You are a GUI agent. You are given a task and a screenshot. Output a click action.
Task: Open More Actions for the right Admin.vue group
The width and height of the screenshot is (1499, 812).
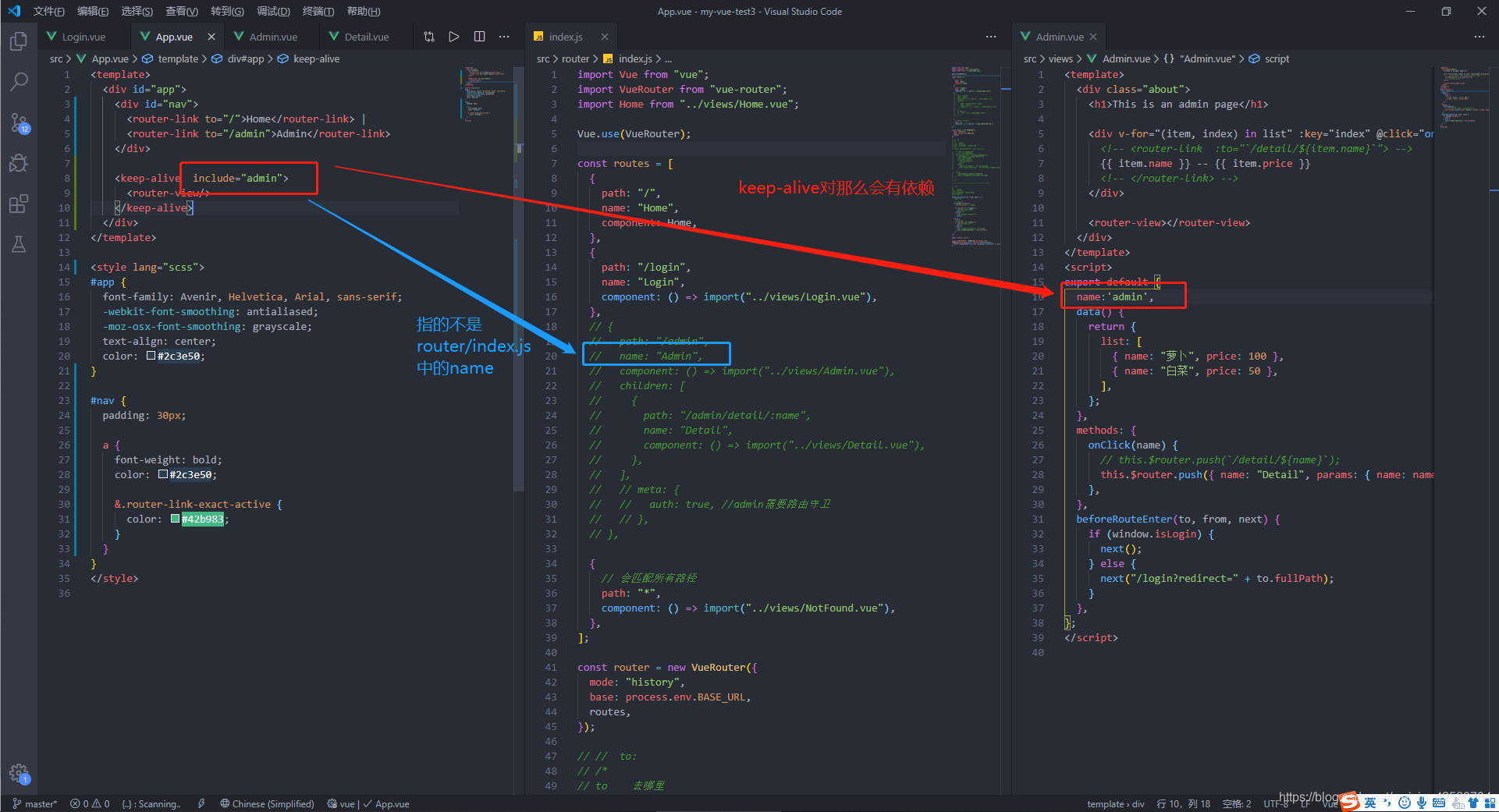click(1479, 37)
